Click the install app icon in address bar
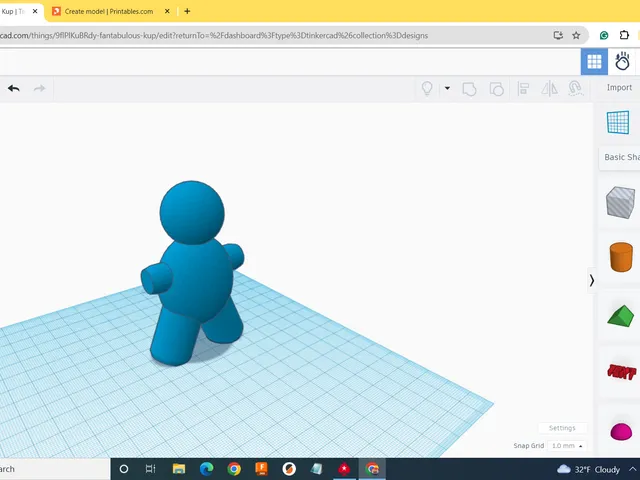 (x=558, y=36)
